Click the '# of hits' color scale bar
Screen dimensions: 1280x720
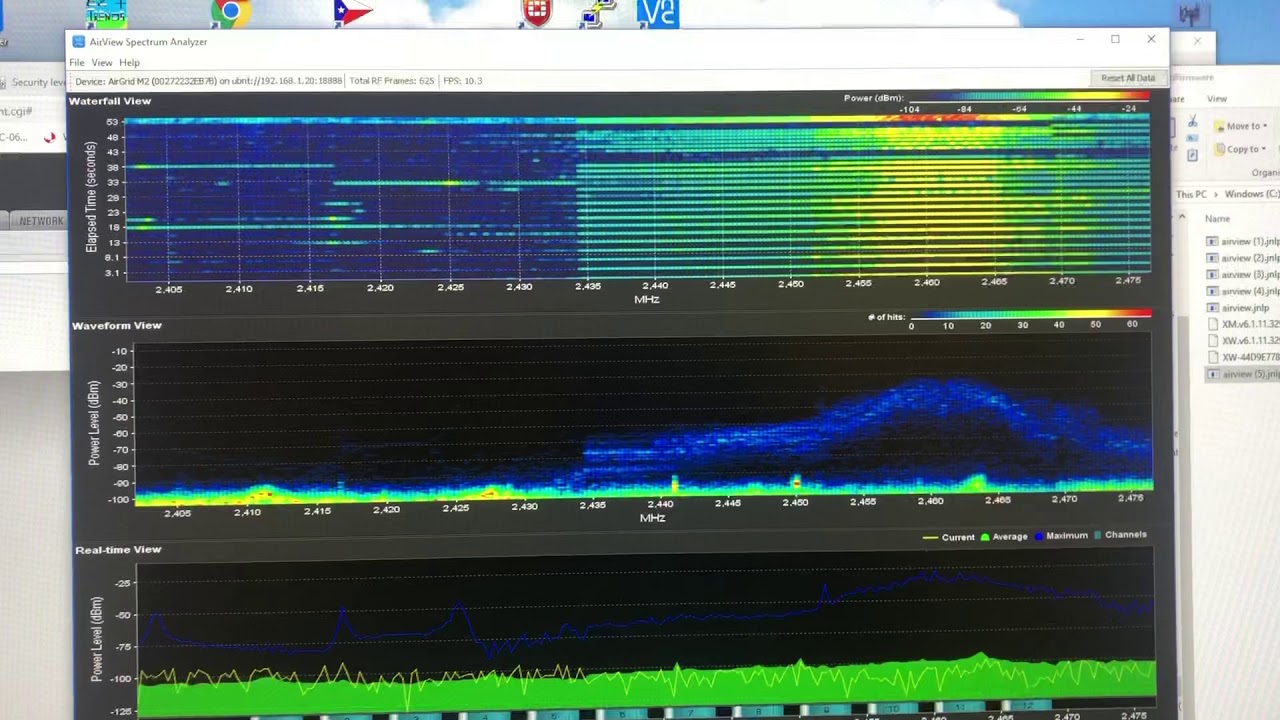1030,315
